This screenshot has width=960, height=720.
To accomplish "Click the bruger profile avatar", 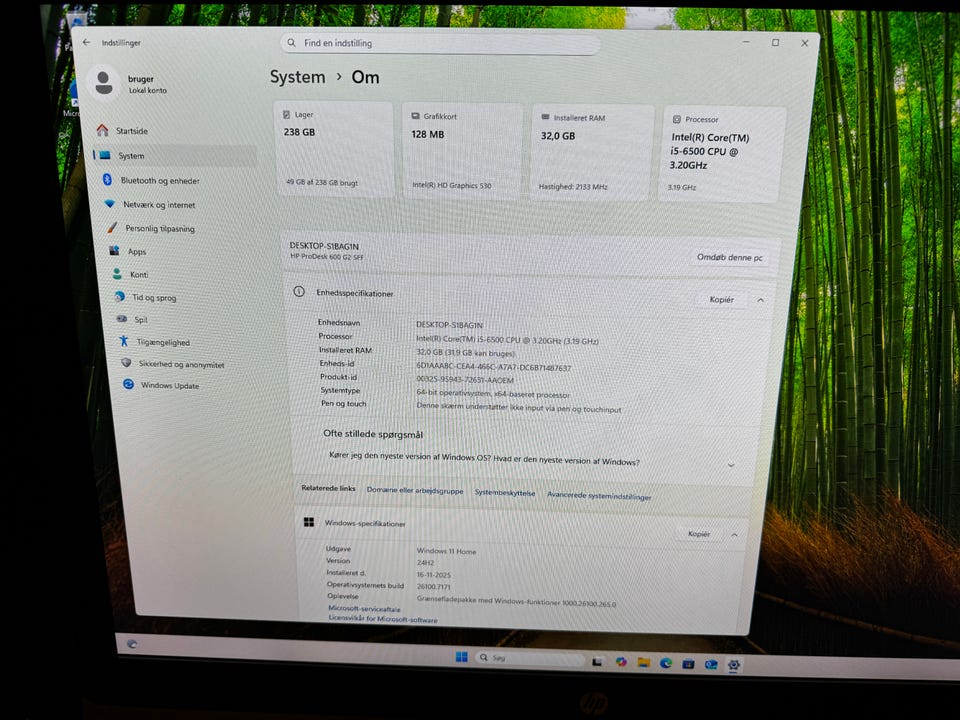I will [x=103, y=83].
